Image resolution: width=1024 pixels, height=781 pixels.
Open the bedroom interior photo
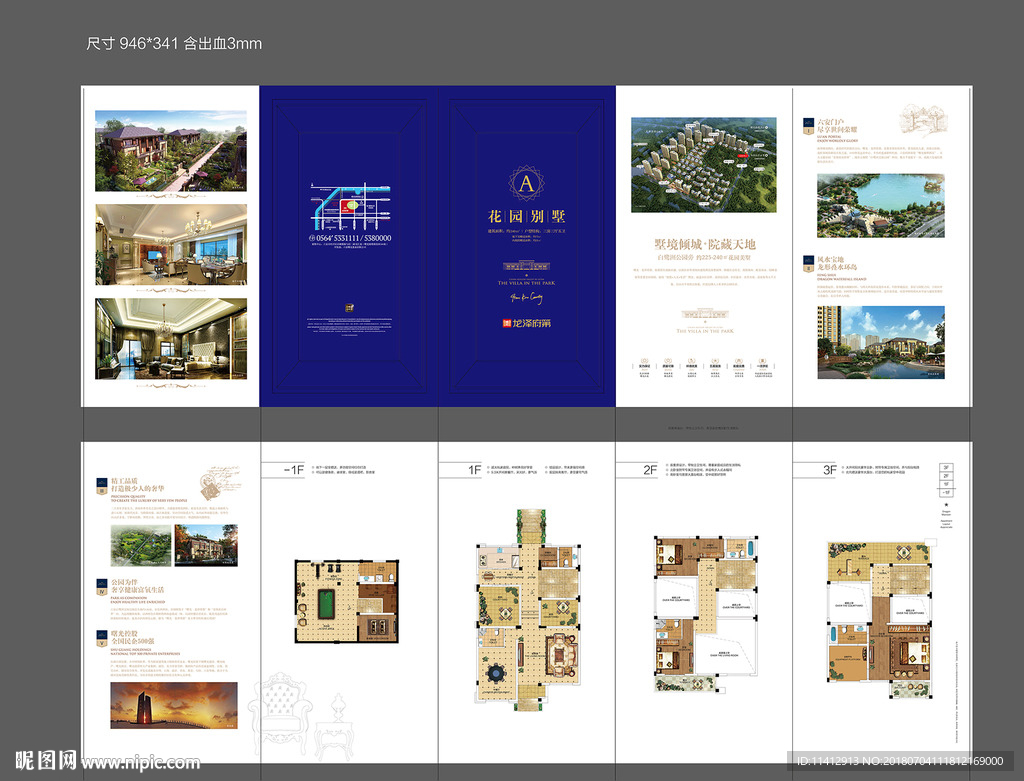point(171,339)
